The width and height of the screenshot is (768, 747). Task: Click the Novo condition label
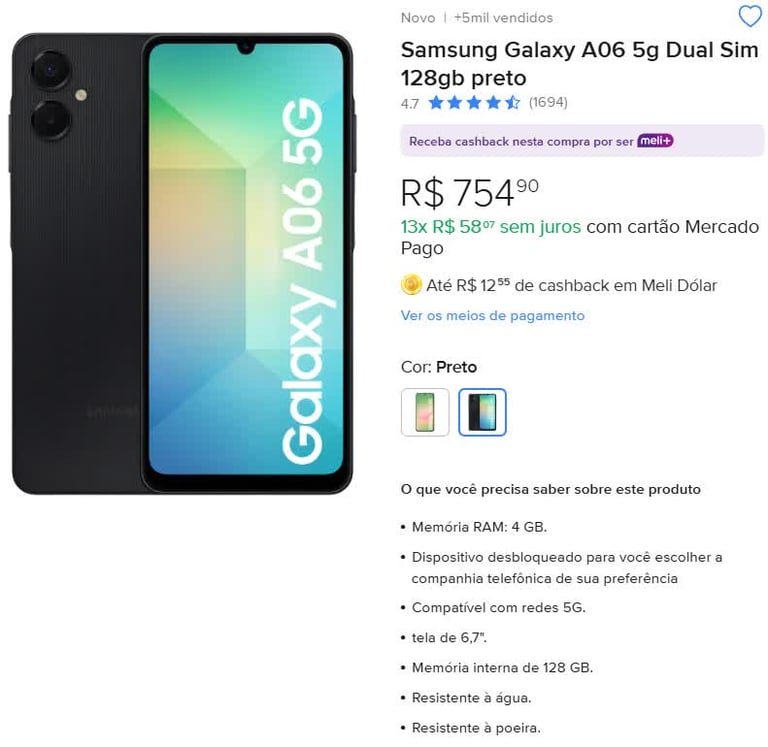pyautogui.click(x=418, y=18)
